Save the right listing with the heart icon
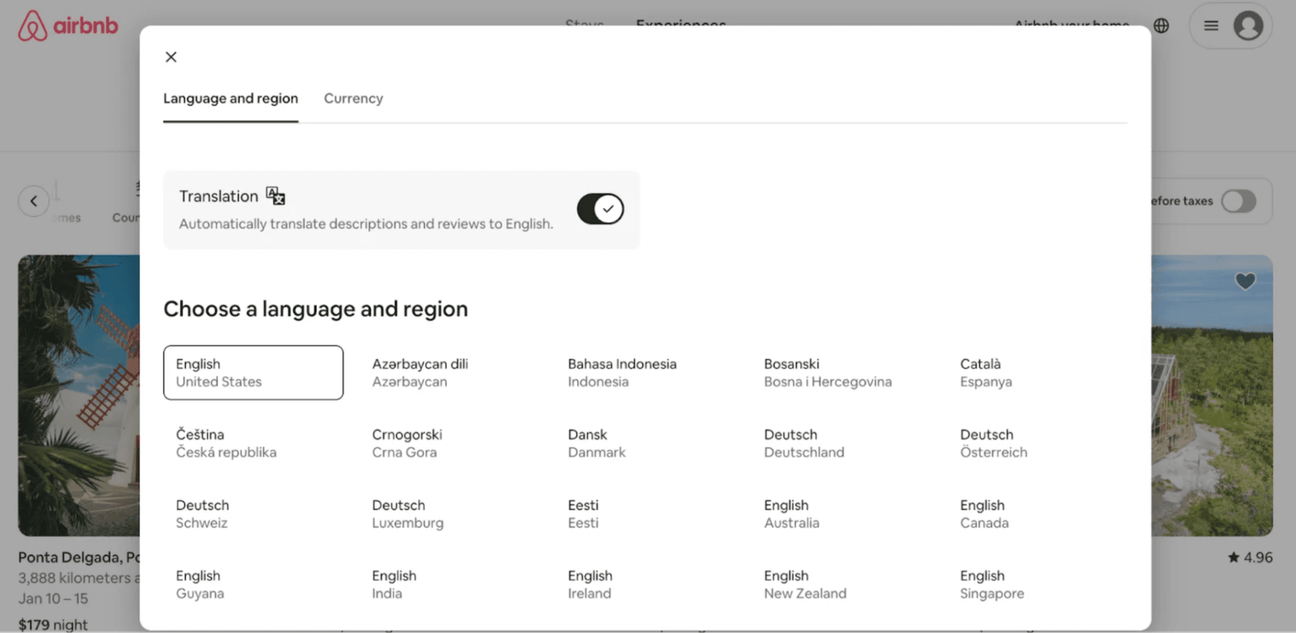Screen dimensions: 1296x633 coord(1245,281)
